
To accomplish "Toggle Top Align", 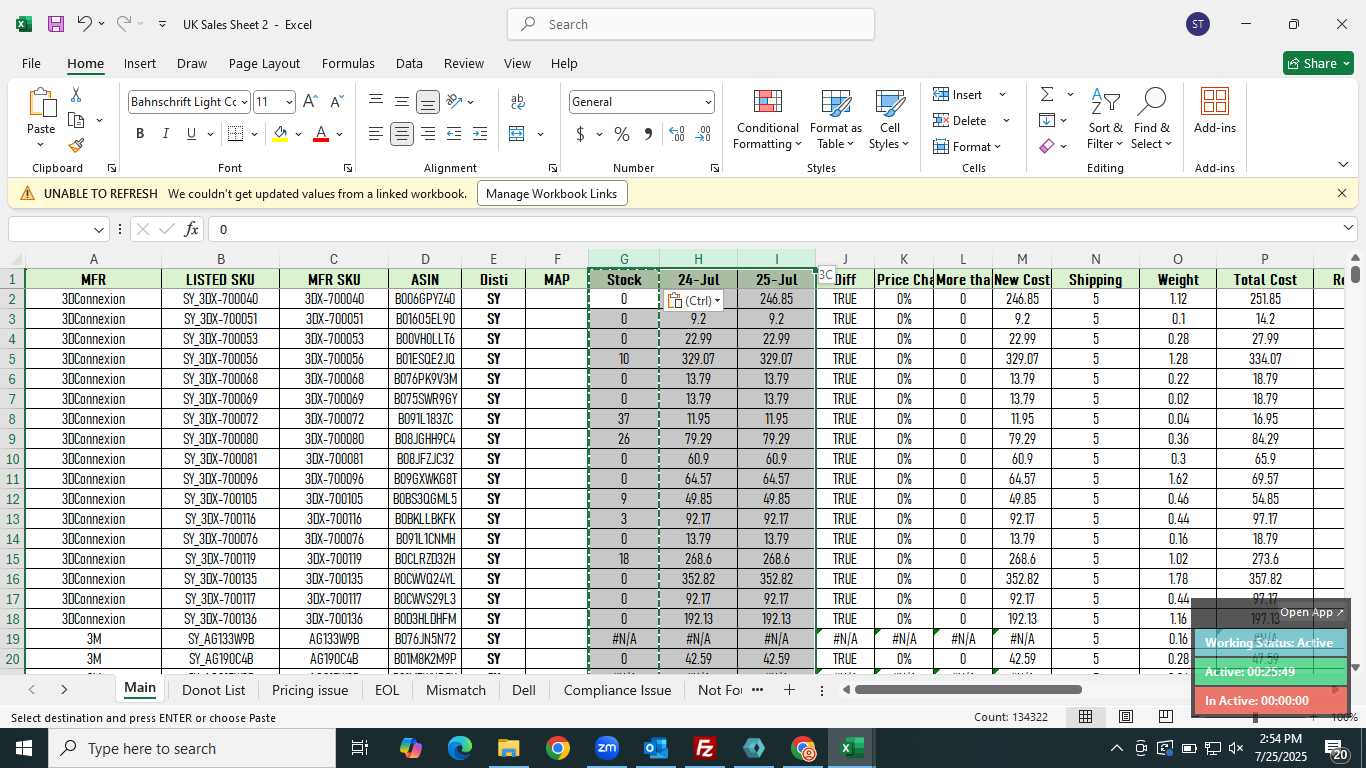I will coord(376,102).
